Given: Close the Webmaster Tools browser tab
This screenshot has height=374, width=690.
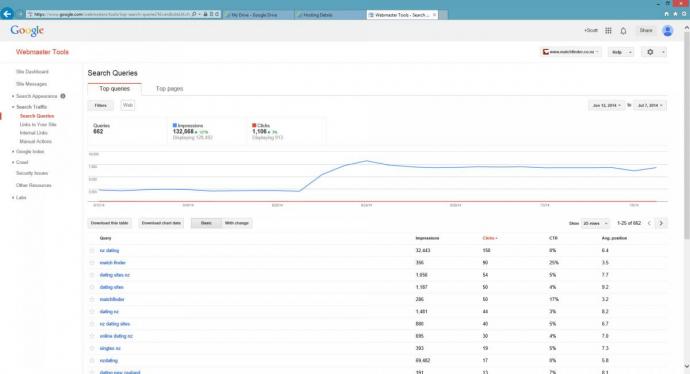Looking at the screenshot, I should point(434,15).
